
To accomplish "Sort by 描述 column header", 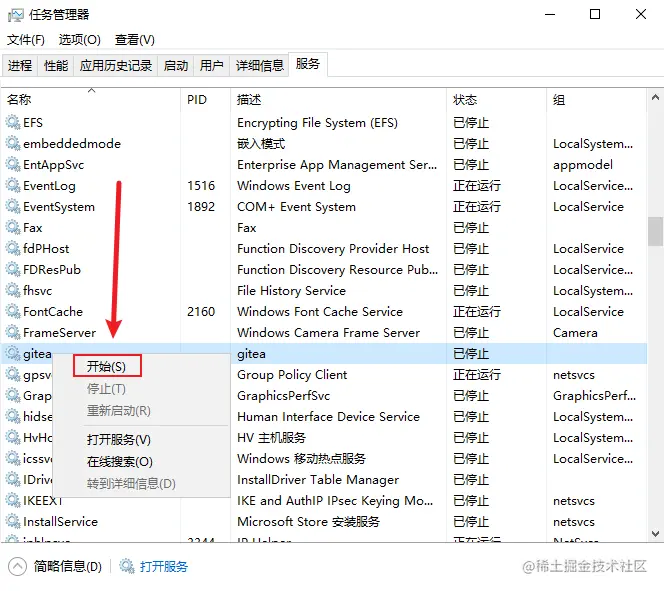I will point(338,100).
